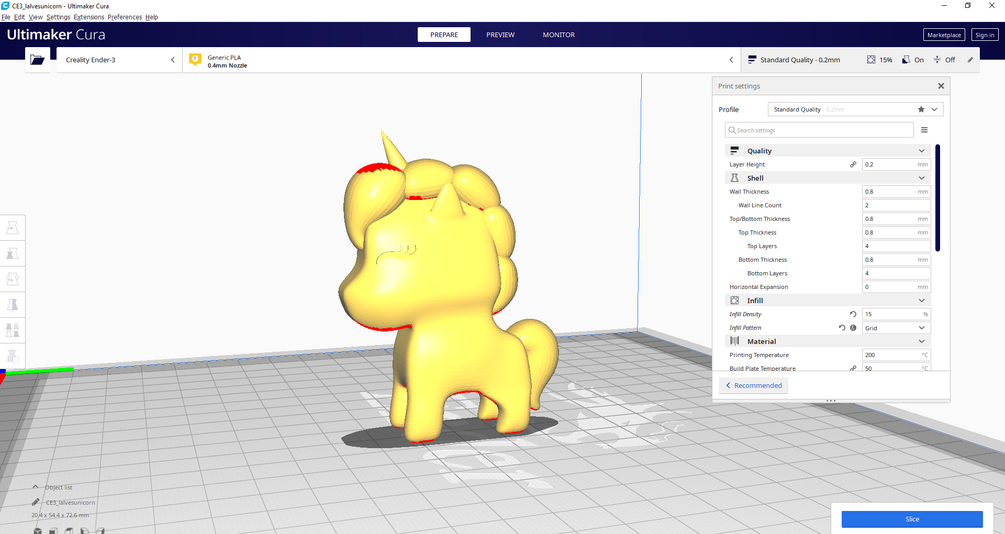1005x534 pixels.
Task: Click the Wall Thickness value field
Action: point(896,192)
